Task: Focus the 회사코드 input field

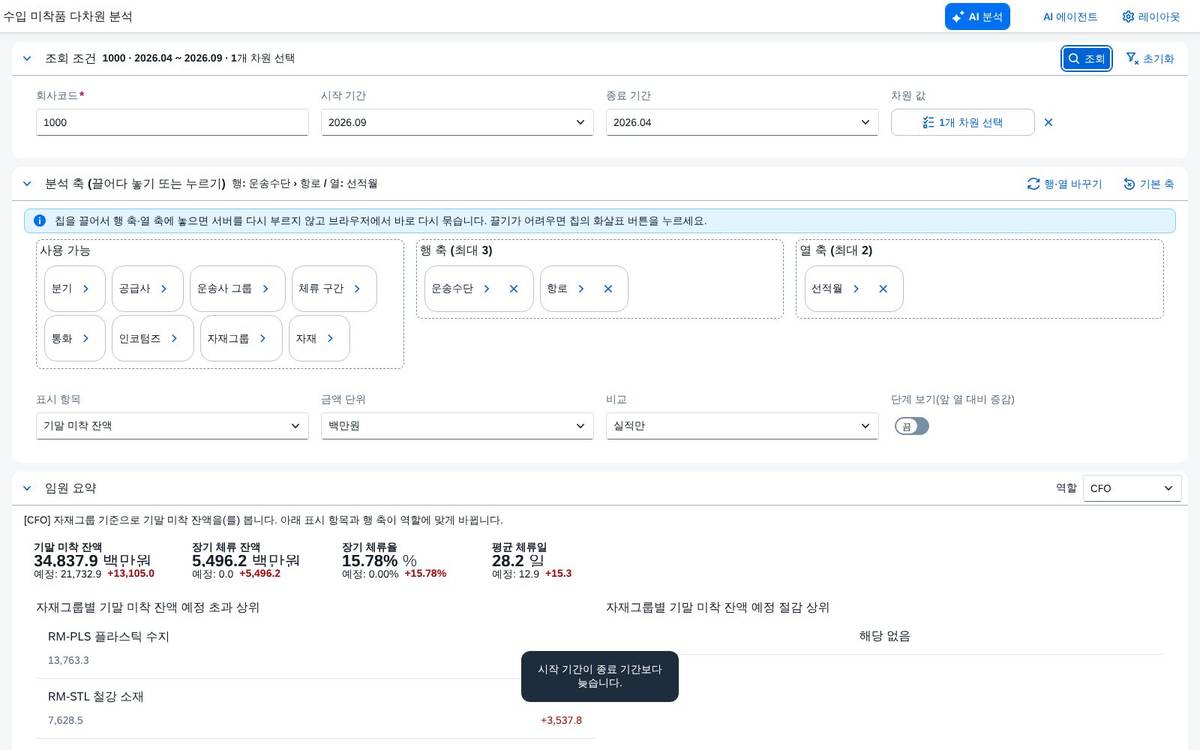Action: (172, 122)
